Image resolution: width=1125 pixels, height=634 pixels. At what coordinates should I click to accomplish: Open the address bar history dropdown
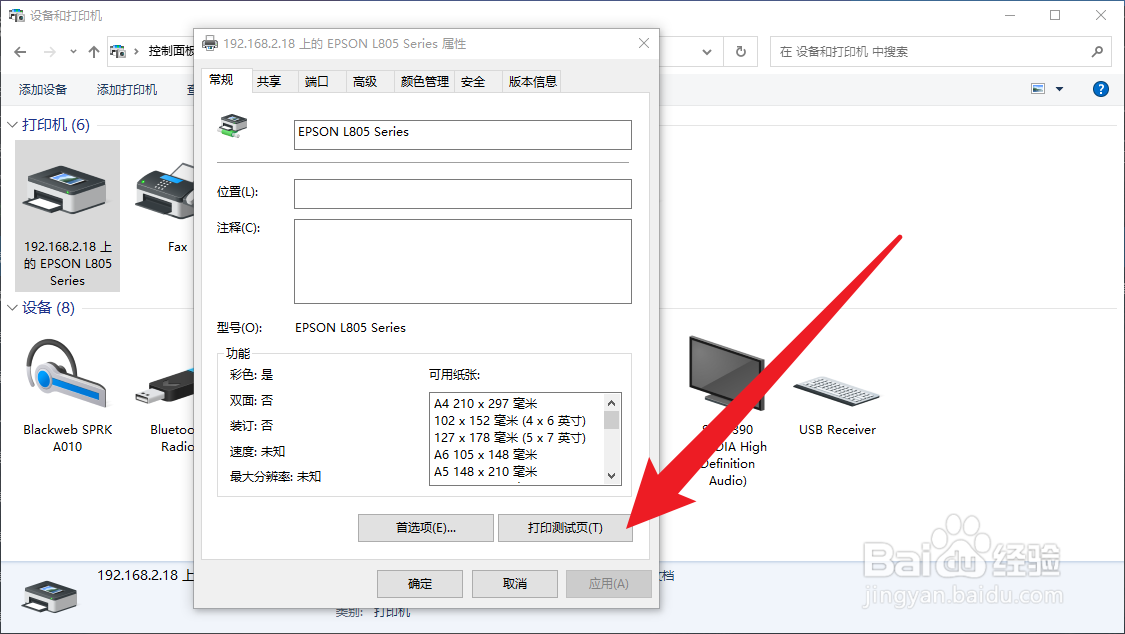(707, 52)
